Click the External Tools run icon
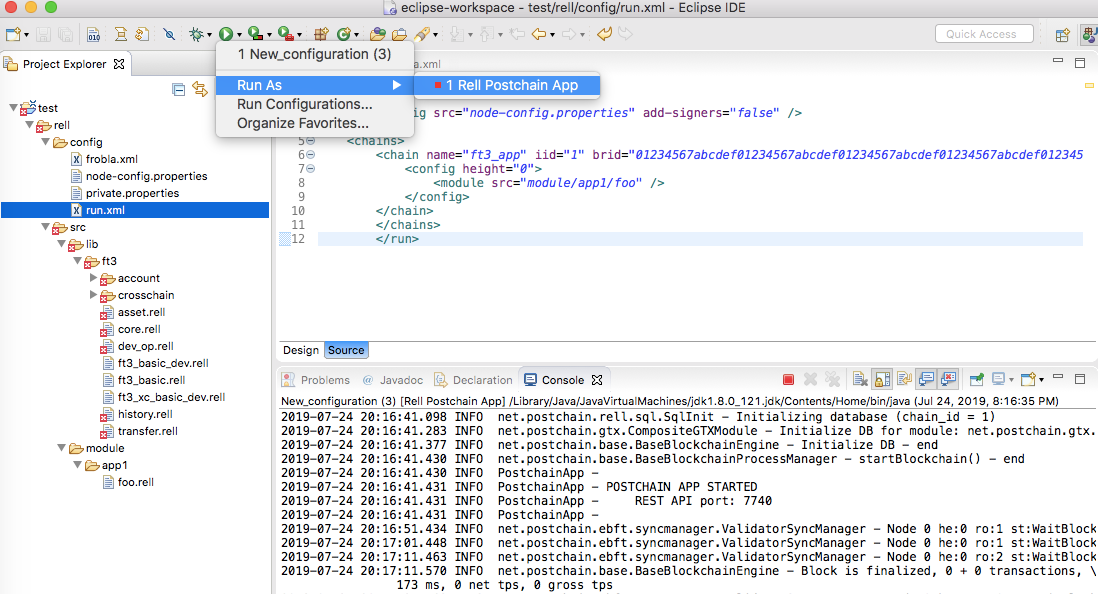 285,34
